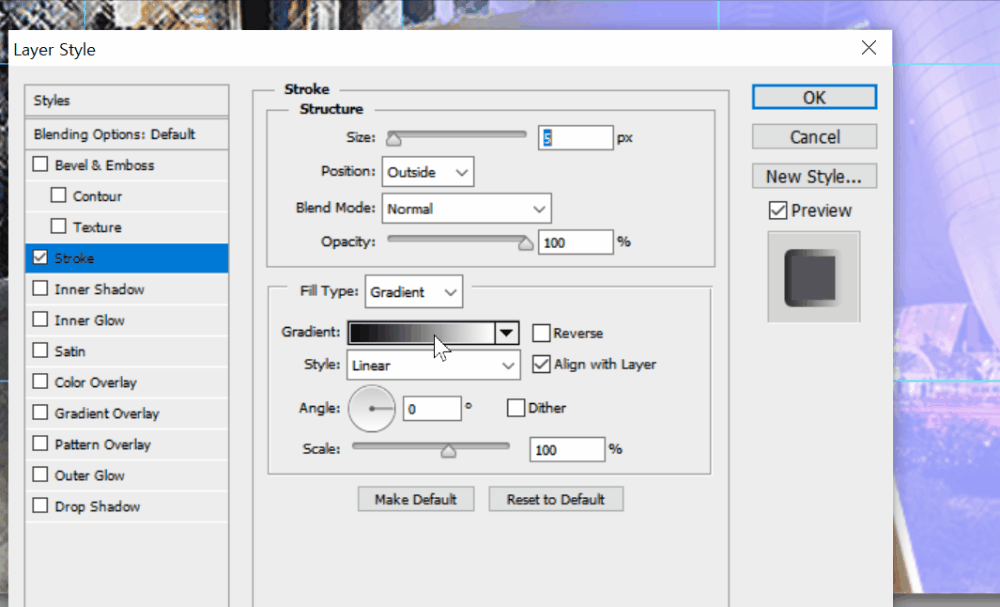1000x607 pixels.
Task: Click the Opacity percent input field
Action: pyautogui.click(x=576, y=242)
